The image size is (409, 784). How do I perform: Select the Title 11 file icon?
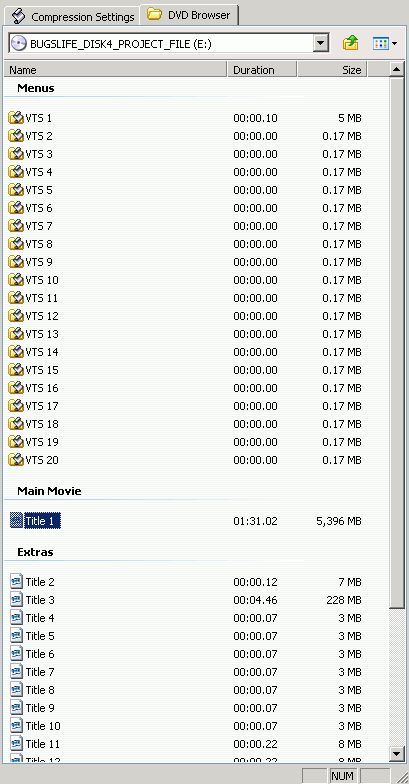pyautogui.click(x=16, y=744)
